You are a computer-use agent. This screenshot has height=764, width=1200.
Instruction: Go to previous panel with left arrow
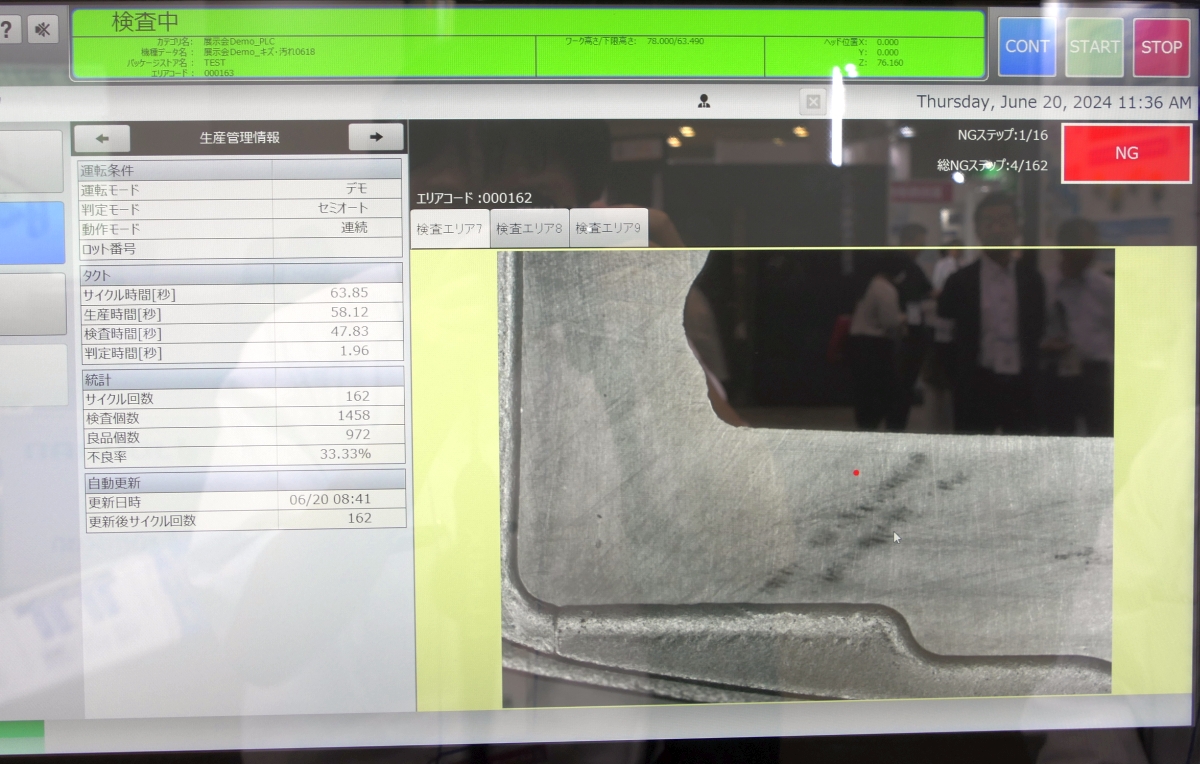(102, 138)
